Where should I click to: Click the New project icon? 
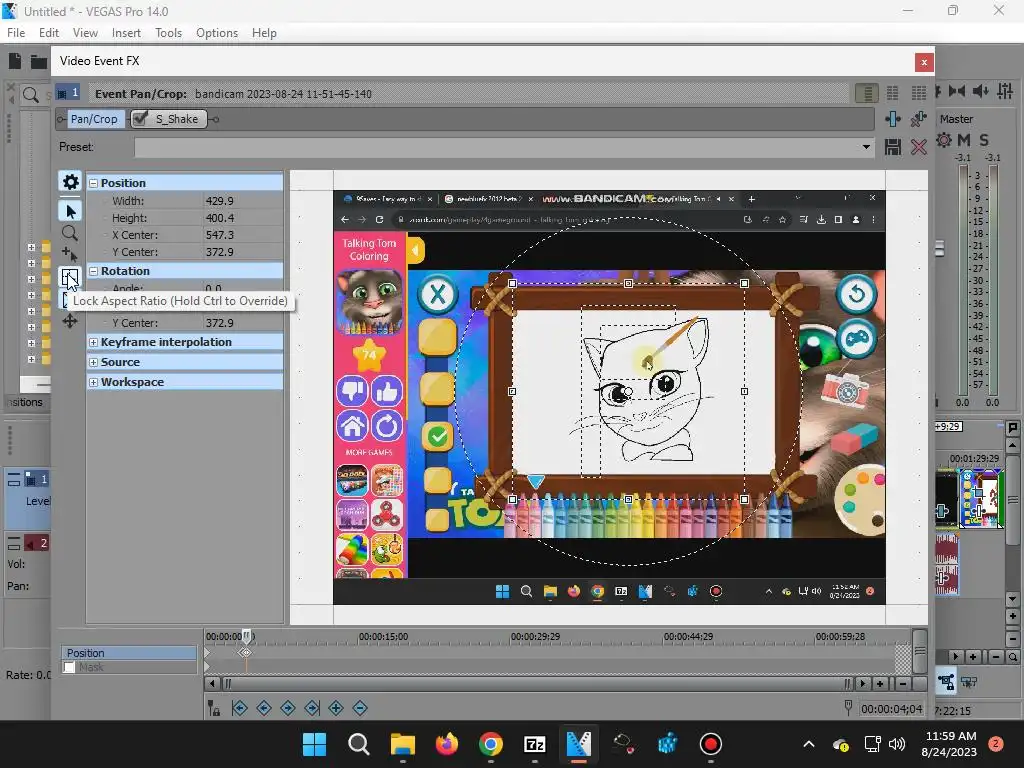(x=15, y=61)
